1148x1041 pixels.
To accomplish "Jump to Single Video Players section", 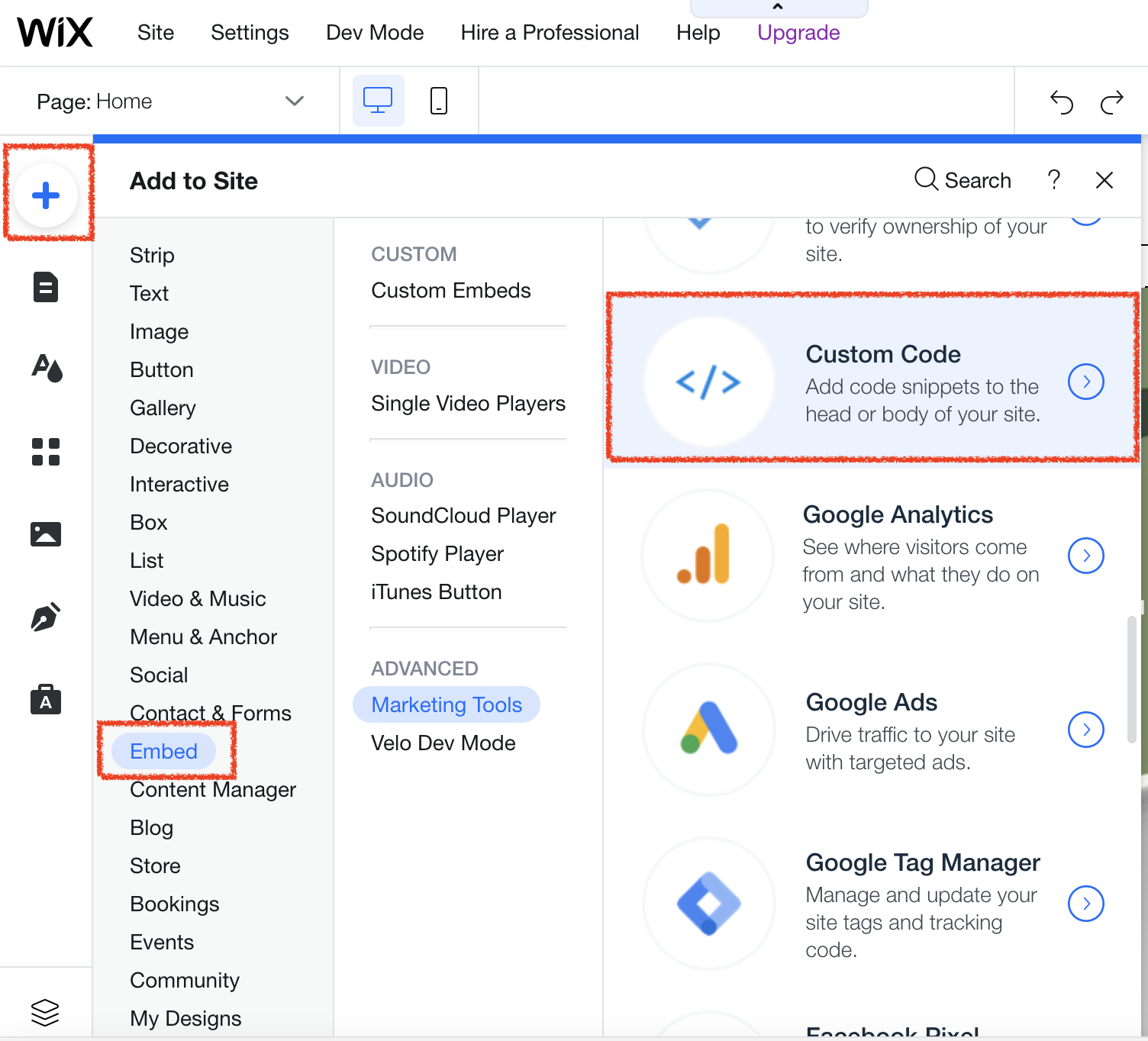I will (x=468, y=403).
